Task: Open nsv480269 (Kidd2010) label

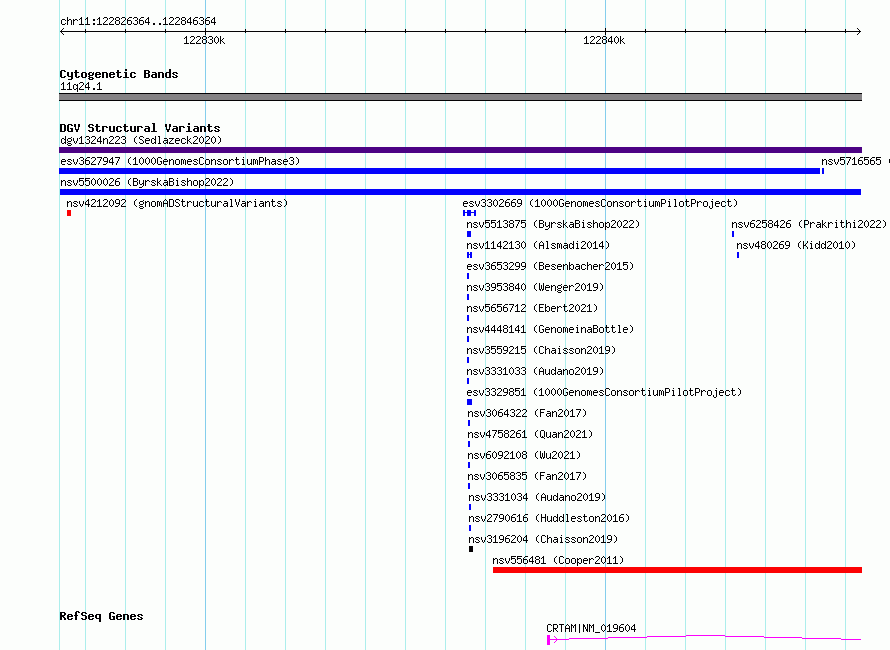Action: tap(796, 245)
